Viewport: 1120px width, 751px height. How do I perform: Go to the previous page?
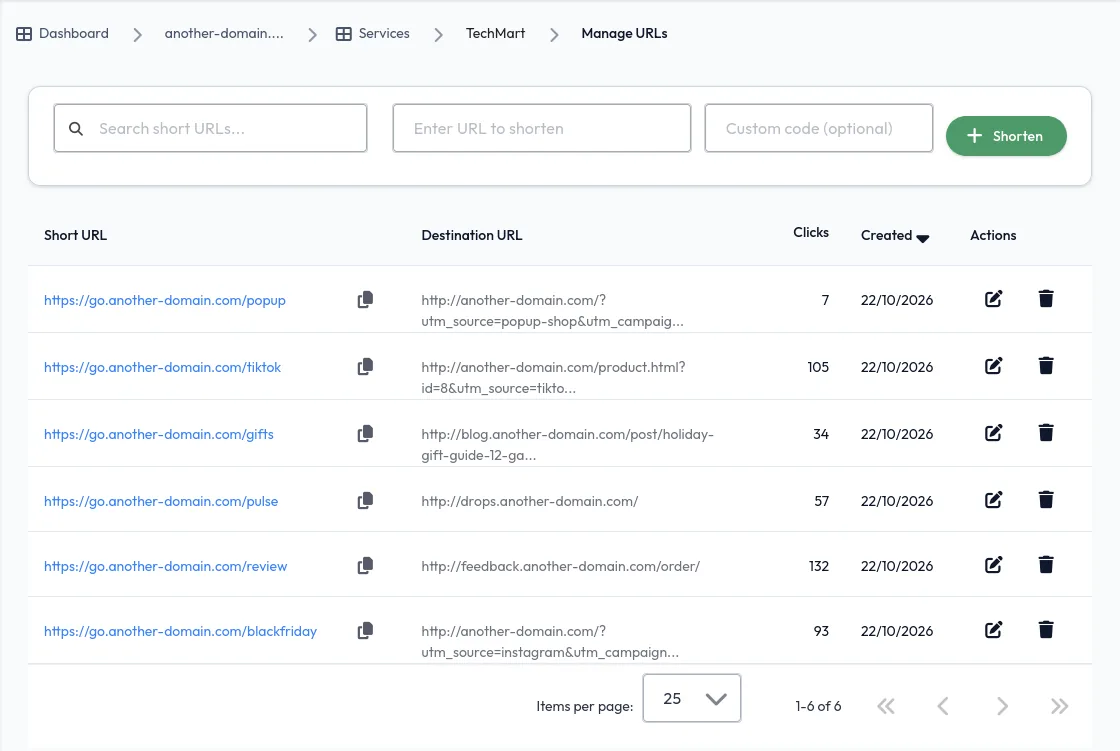pos(943,706)
